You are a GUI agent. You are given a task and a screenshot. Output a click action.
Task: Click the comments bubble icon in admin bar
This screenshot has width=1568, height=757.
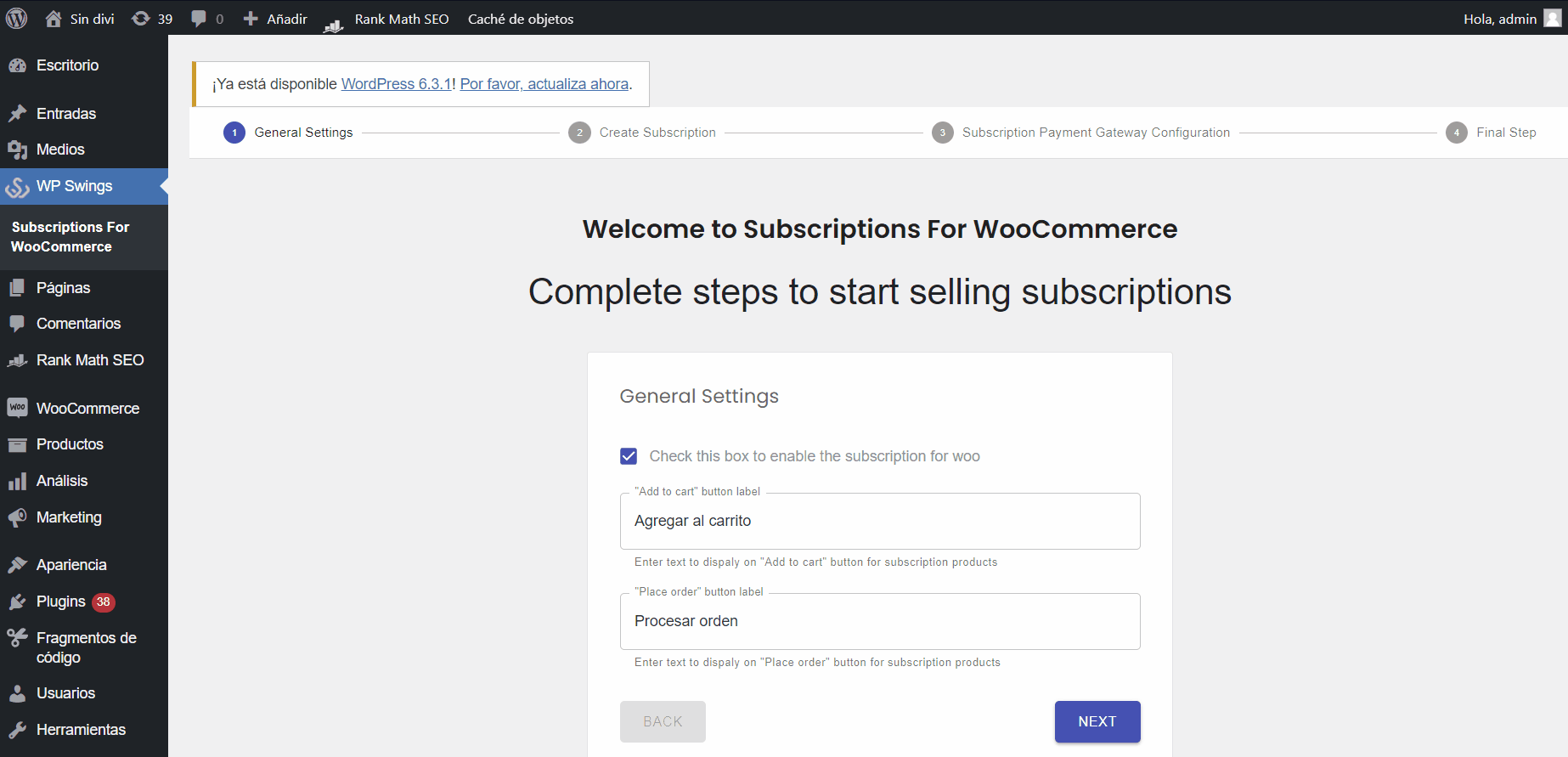click(199, 19)
